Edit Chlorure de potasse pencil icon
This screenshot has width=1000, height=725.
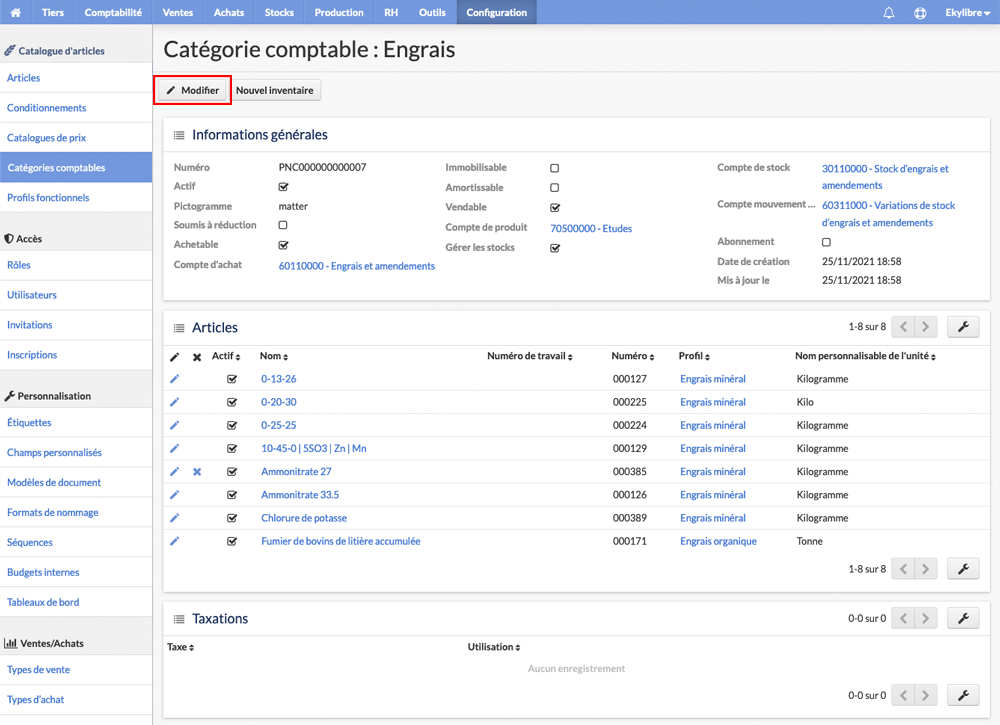coord(174,518)
